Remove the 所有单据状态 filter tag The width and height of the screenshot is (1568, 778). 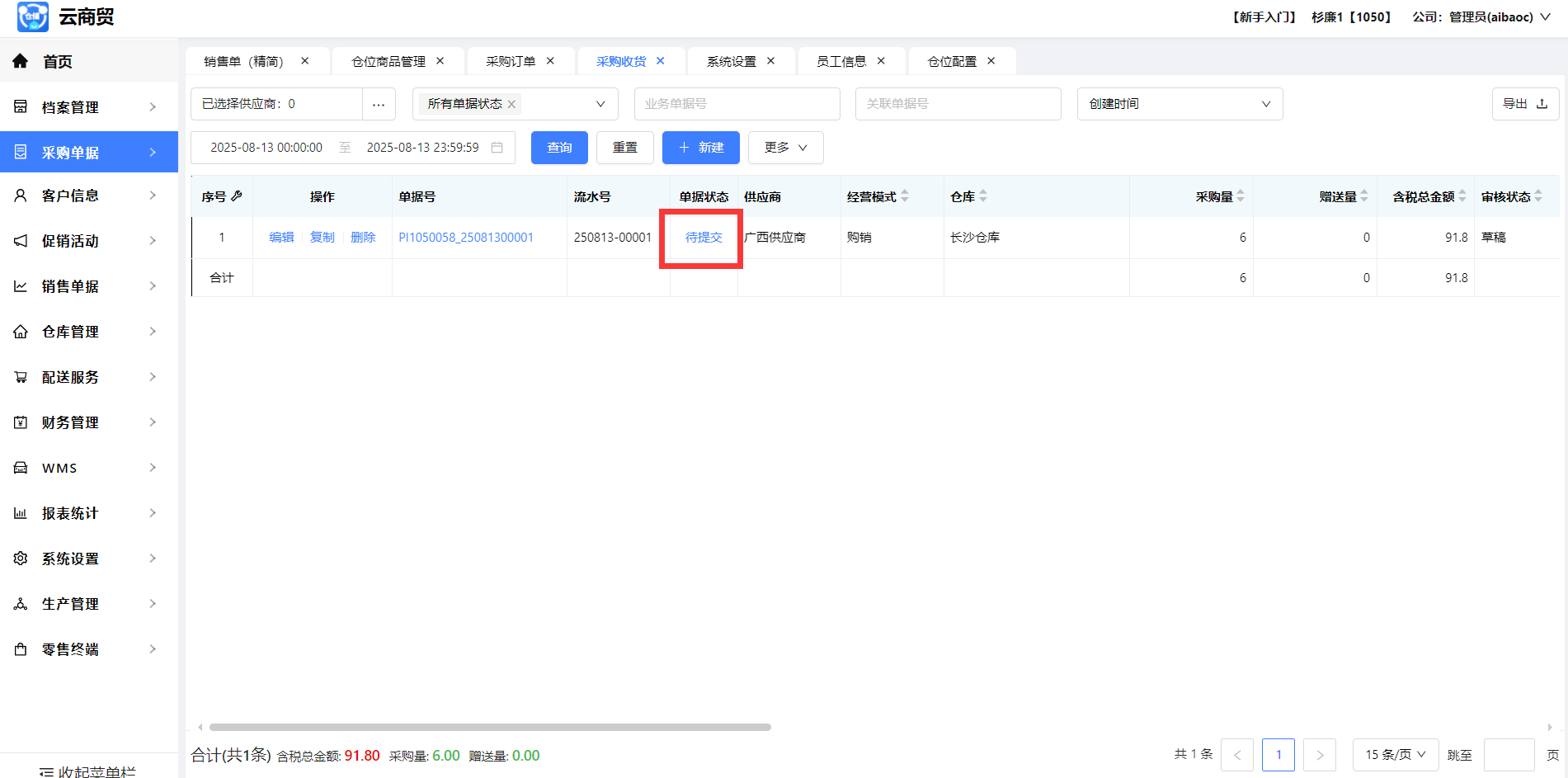pos(511,104)
